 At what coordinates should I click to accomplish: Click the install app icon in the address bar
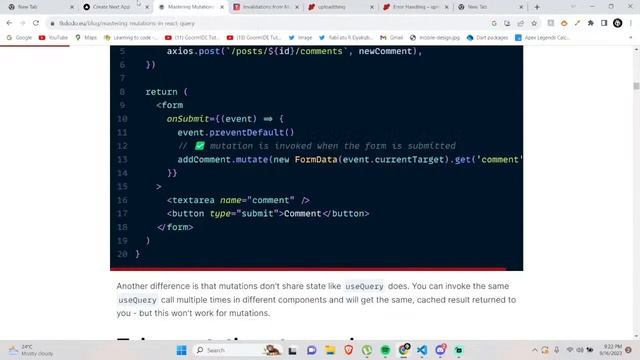pos(507,23)
